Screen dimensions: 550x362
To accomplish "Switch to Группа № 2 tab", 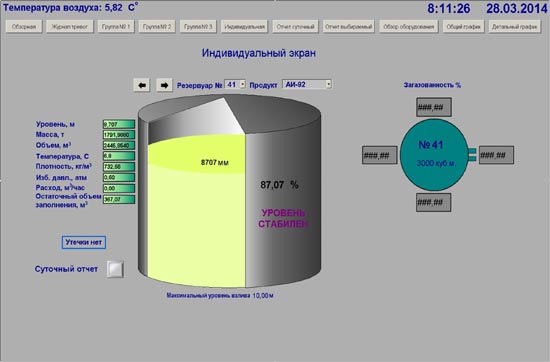I will point(157,27).
